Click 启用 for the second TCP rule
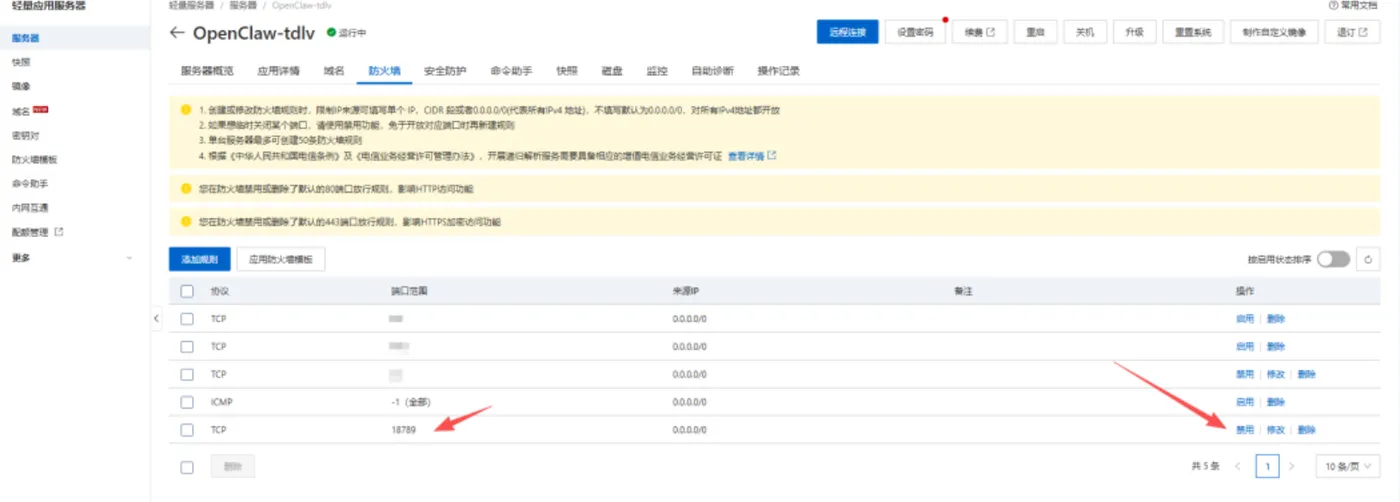 1244,346
